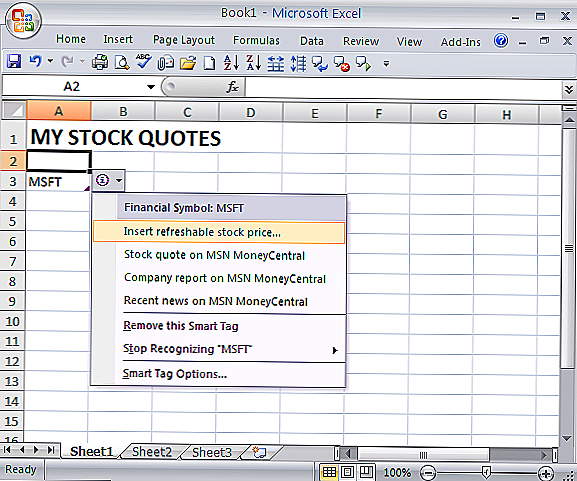577x481 pixels.
Task: Open Print Preview magnifier icon
Action: coord(121,62)
